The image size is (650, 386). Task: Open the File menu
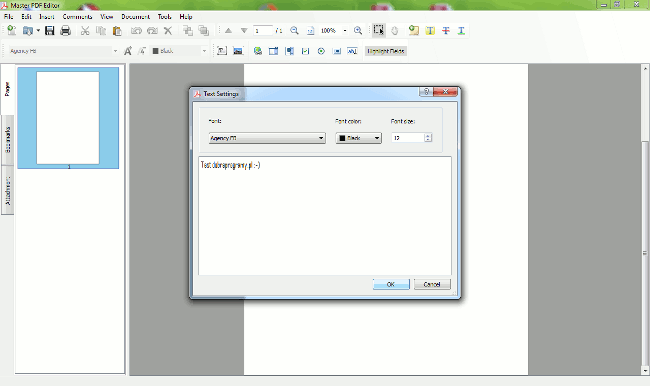[8, 17]
